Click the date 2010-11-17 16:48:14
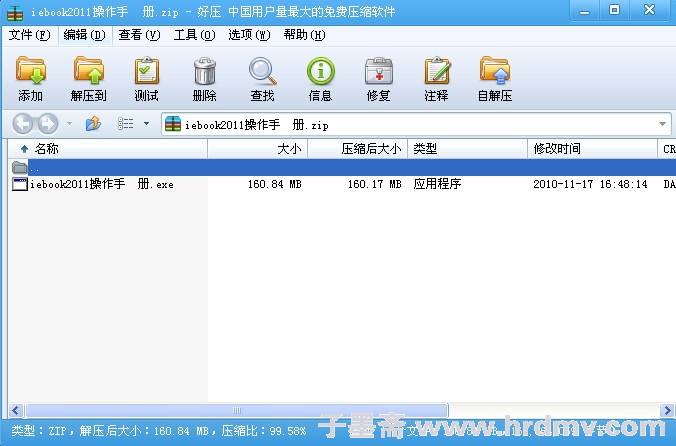Viewport: 676px width, 446px height. pos(590,184)
